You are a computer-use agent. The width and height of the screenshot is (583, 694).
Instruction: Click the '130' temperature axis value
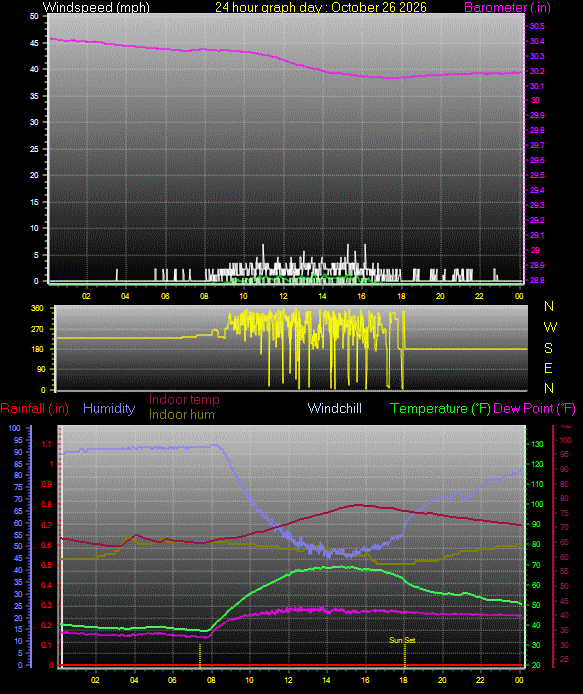537,444
